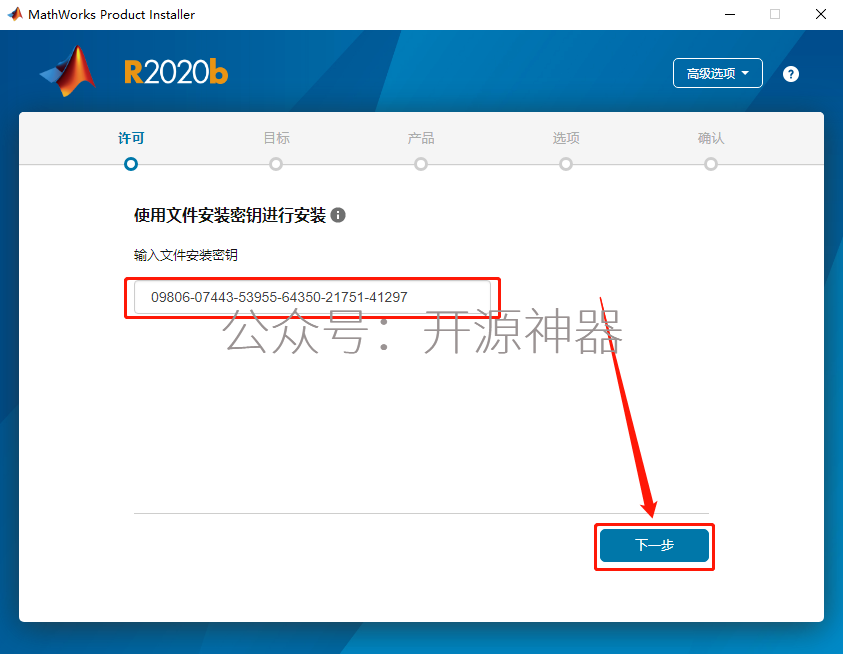This screenshot has width=843, height=654.
Task: Click the 确认 step circle marker
Action: tap(711, 164)
